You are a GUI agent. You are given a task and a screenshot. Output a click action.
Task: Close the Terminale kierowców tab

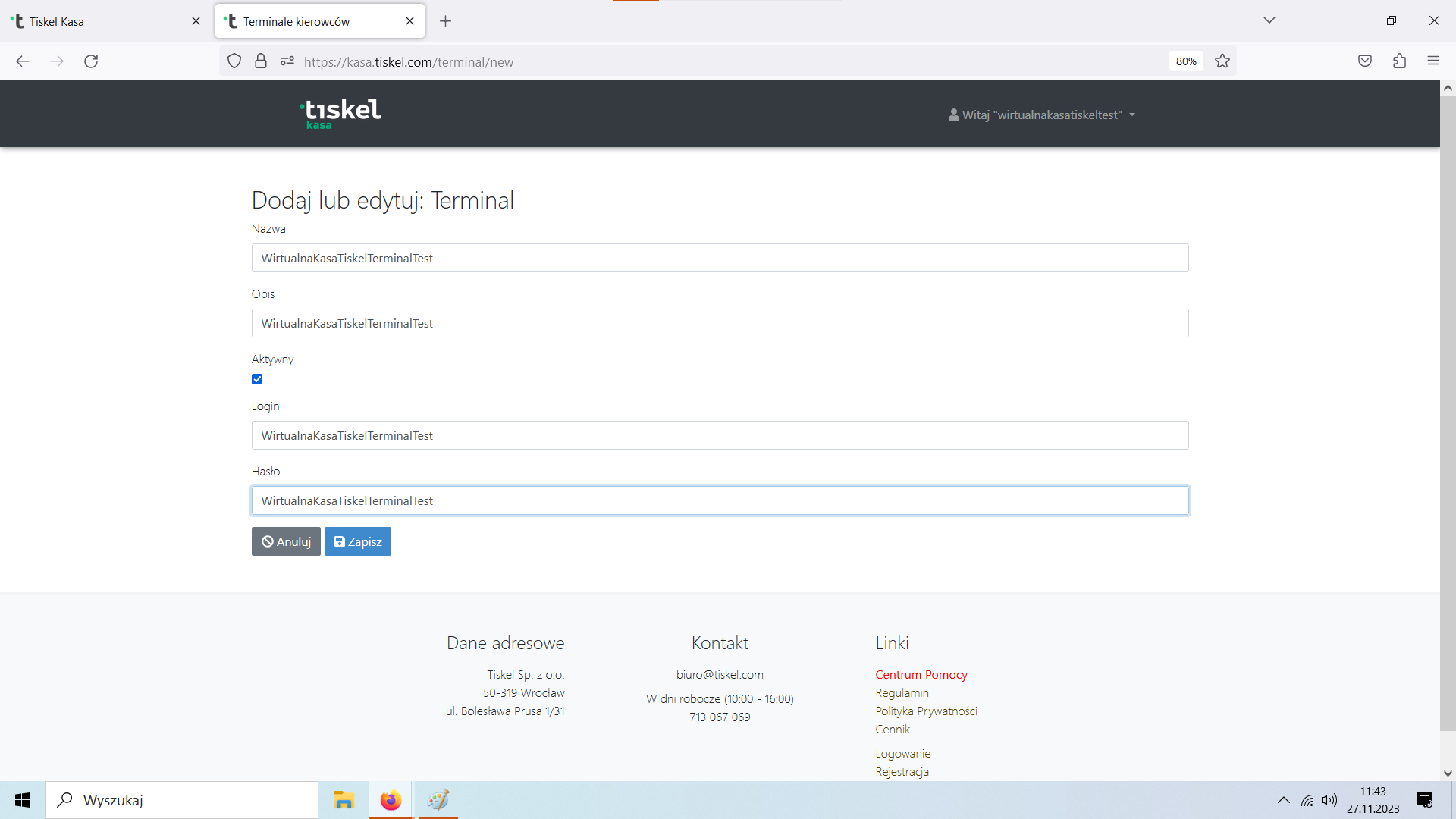(x=409, y=21)
